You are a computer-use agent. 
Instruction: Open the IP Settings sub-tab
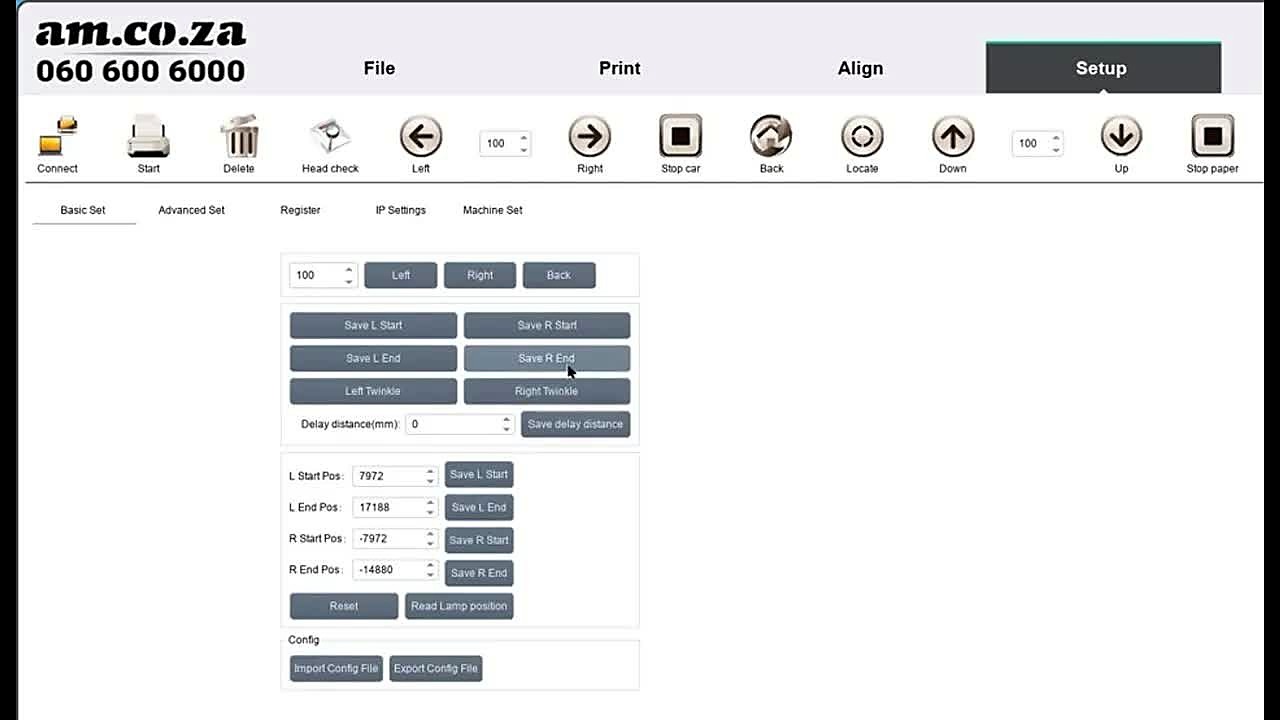[401, 210]
